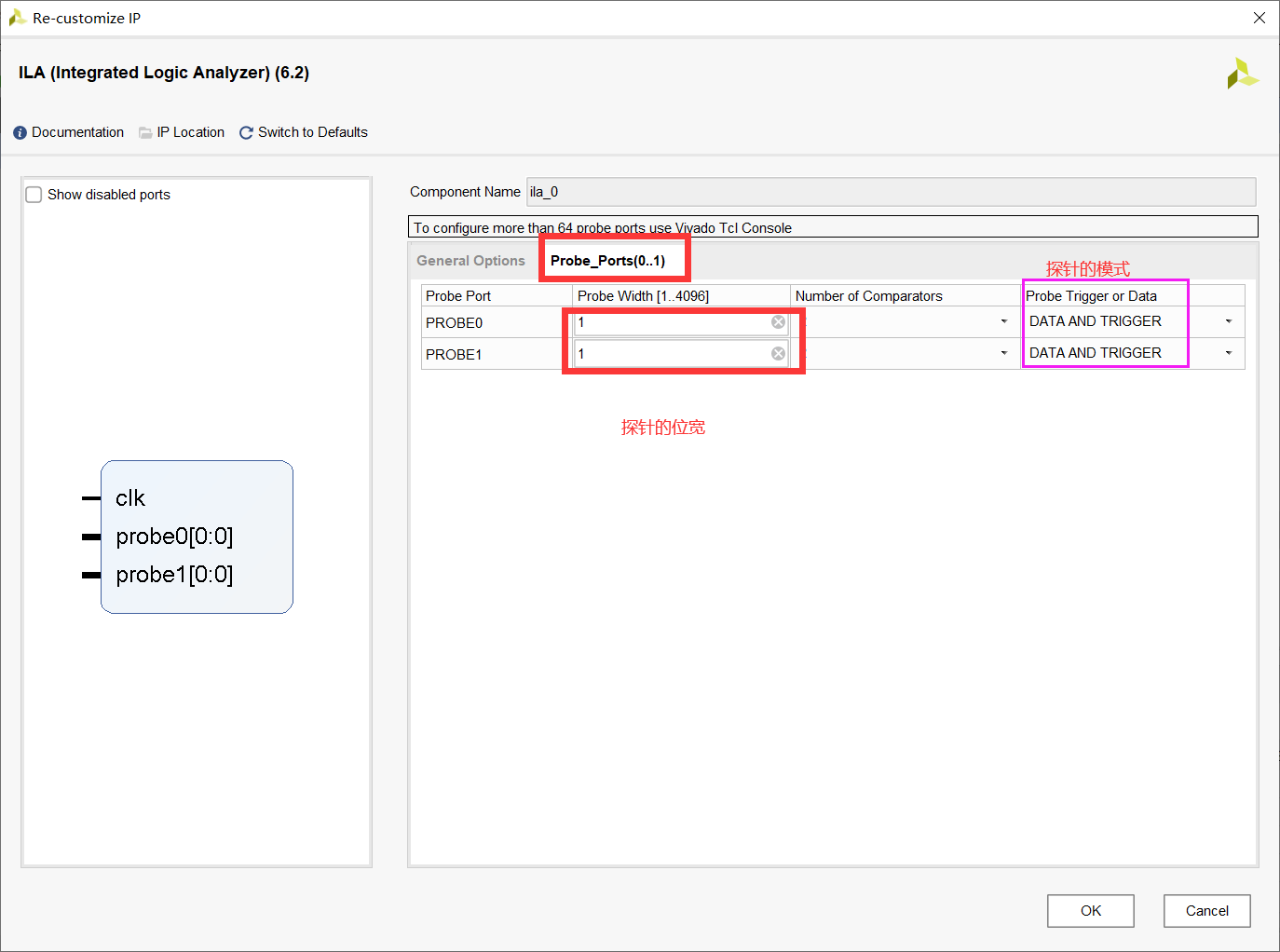Click the Switch to Defaults link
Screen dimensions: 1280x952
312,132
